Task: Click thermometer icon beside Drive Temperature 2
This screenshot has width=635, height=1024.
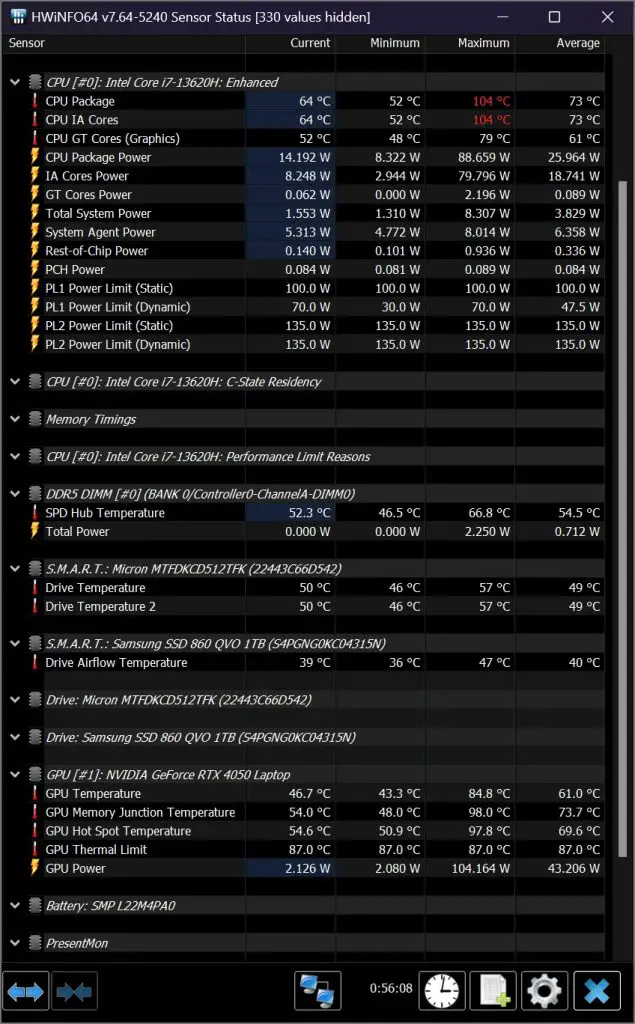Action: click(35, 606)
